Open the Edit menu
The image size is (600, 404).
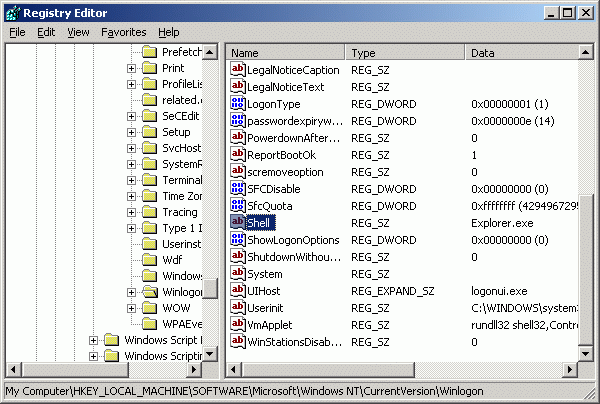pyautogui.click(x=46, y=32)
